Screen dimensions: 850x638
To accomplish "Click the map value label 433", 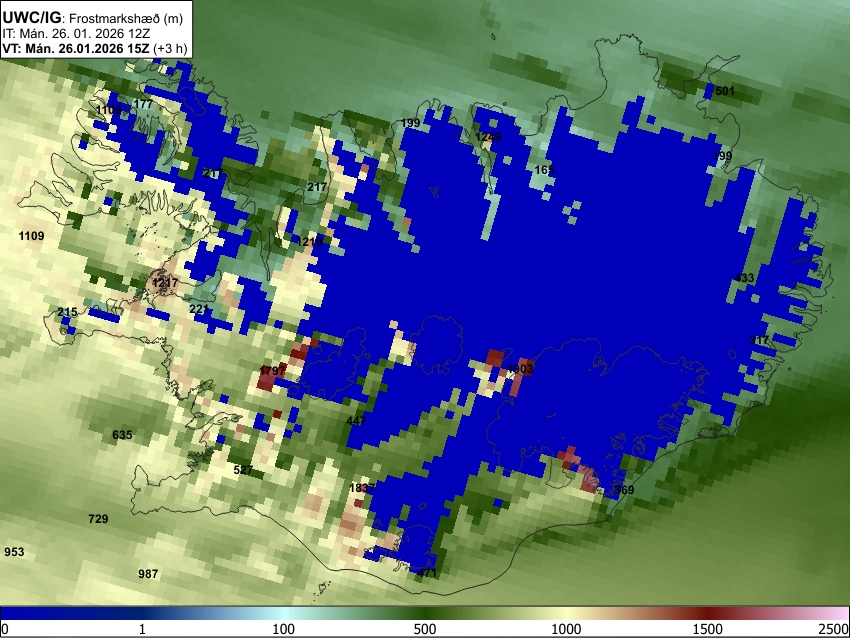I will (744, 278).
